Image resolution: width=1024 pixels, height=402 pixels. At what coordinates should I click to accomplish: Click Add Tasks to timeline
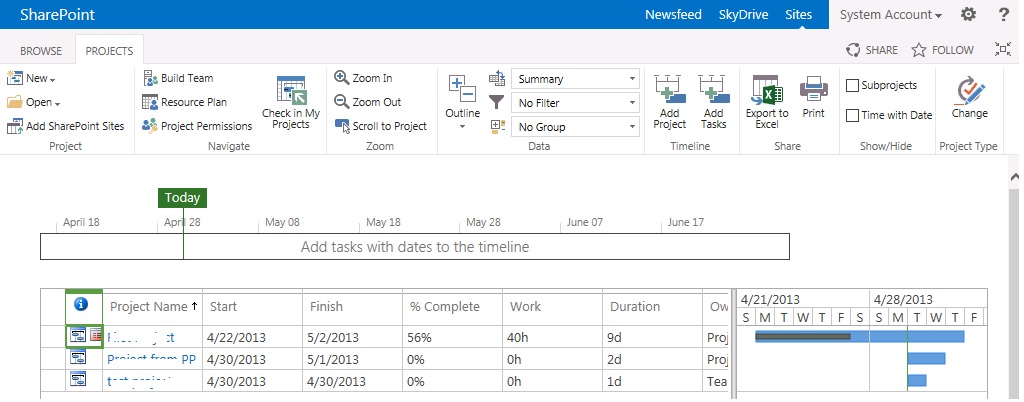pyautogui.click(x=713, y=101)
